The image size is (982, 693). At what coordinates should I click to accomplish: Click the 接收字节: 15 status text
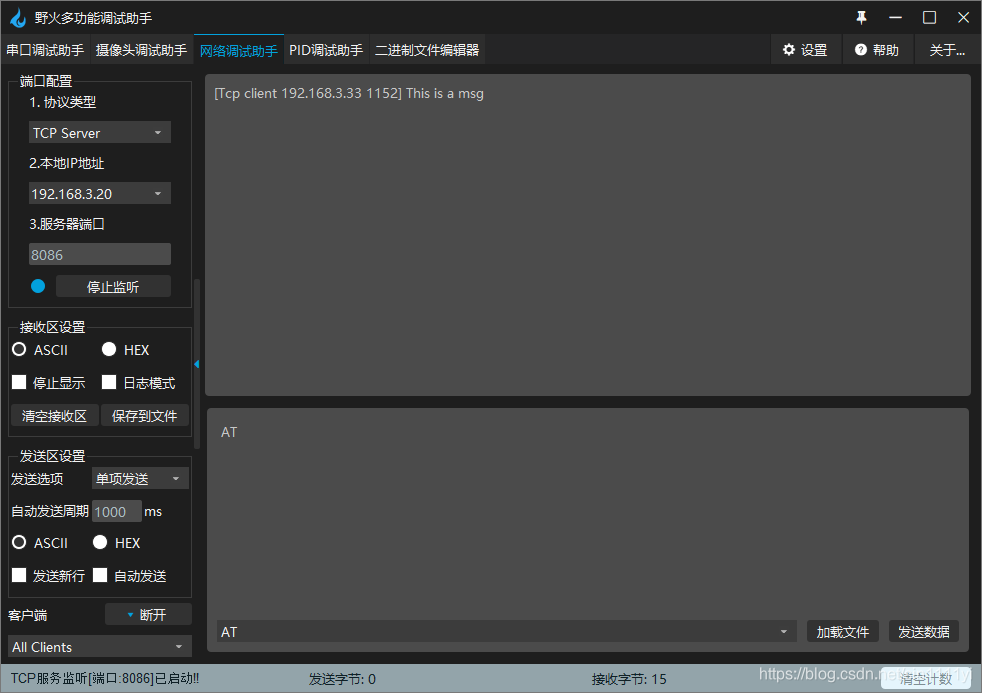point(629,679)
